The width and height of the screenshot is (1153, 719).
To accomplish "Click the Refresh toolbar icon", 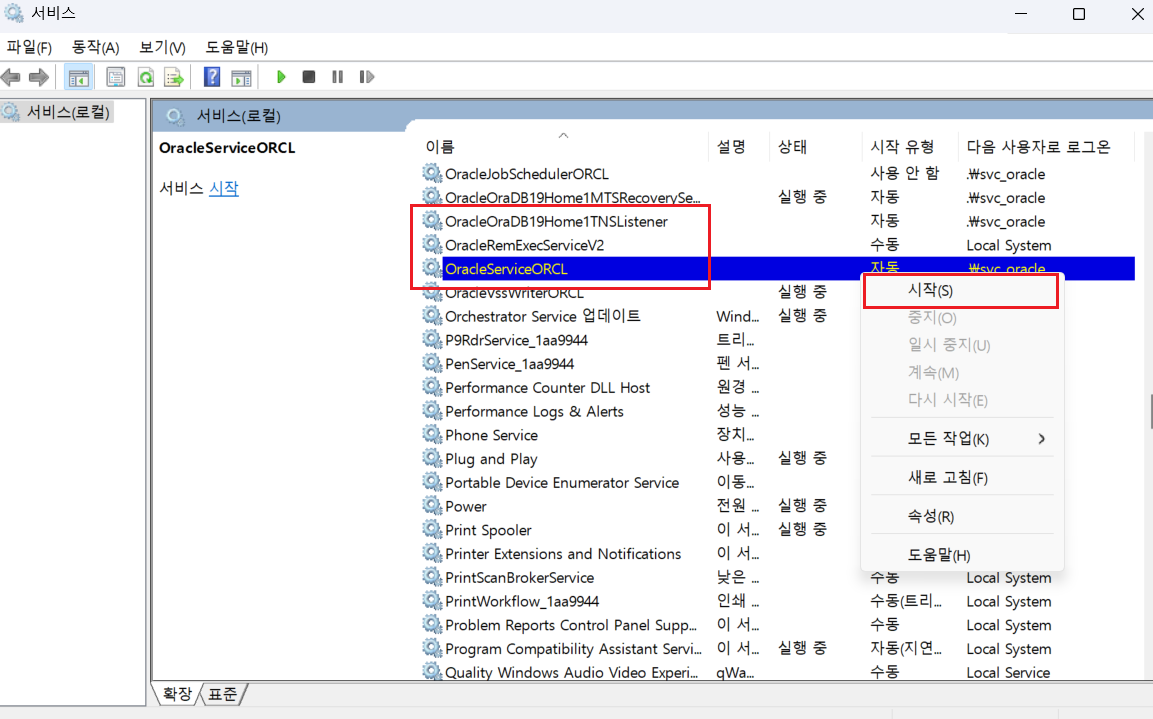I will [x=146, y=76].
